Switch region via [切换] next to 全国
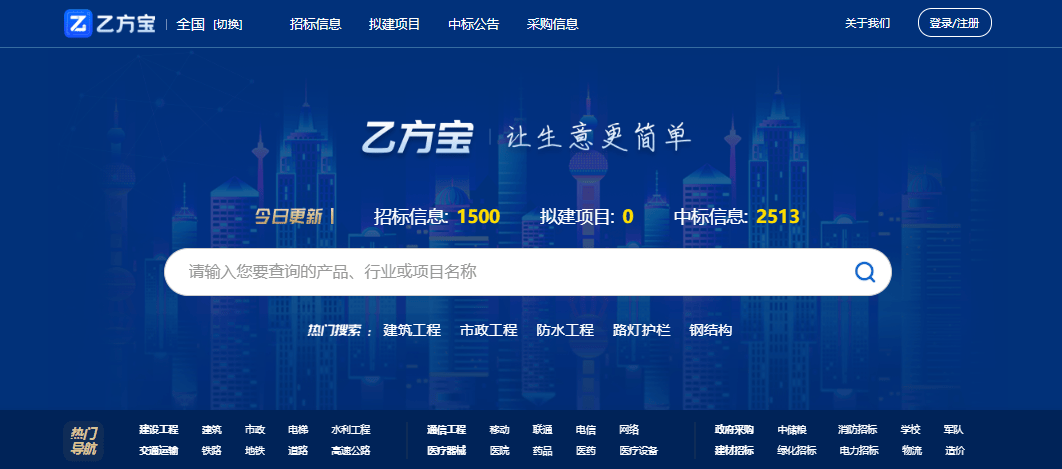This screenshot has width=1062, height=469. [228, 24]
